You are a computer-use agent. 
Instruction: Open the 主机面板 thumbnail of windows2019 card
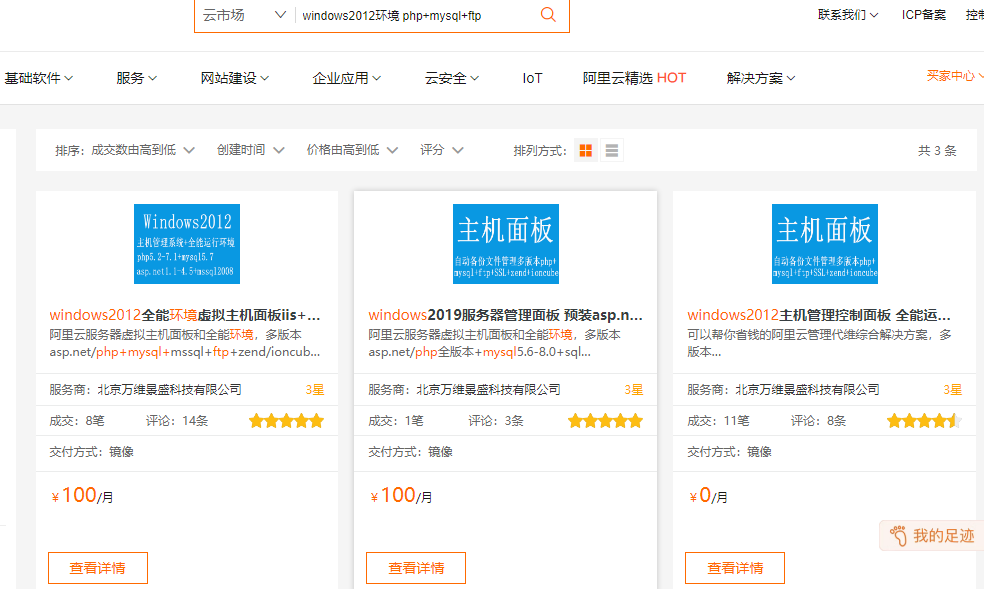click(506, 244)
